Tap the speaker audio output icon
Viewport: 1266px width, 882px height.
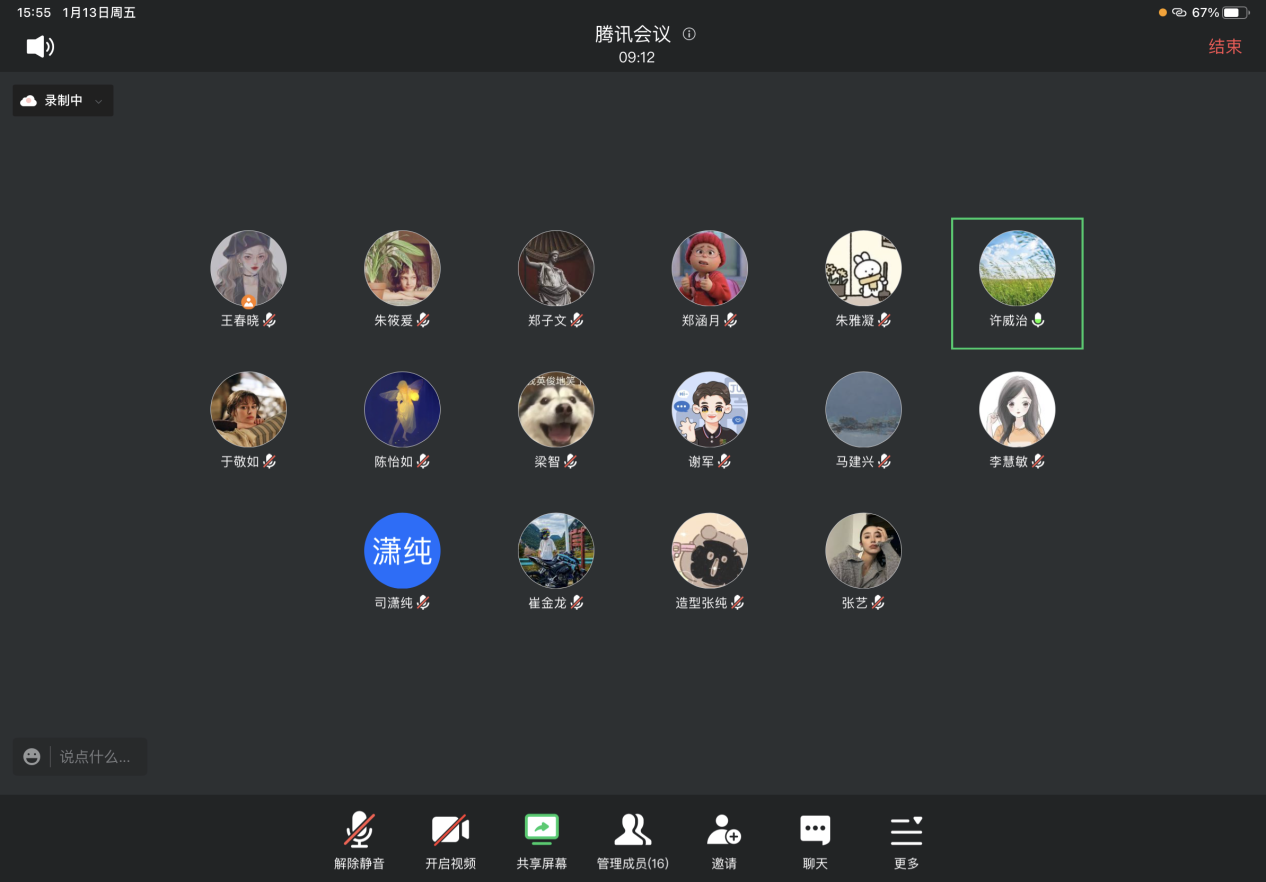click(40, 46)
